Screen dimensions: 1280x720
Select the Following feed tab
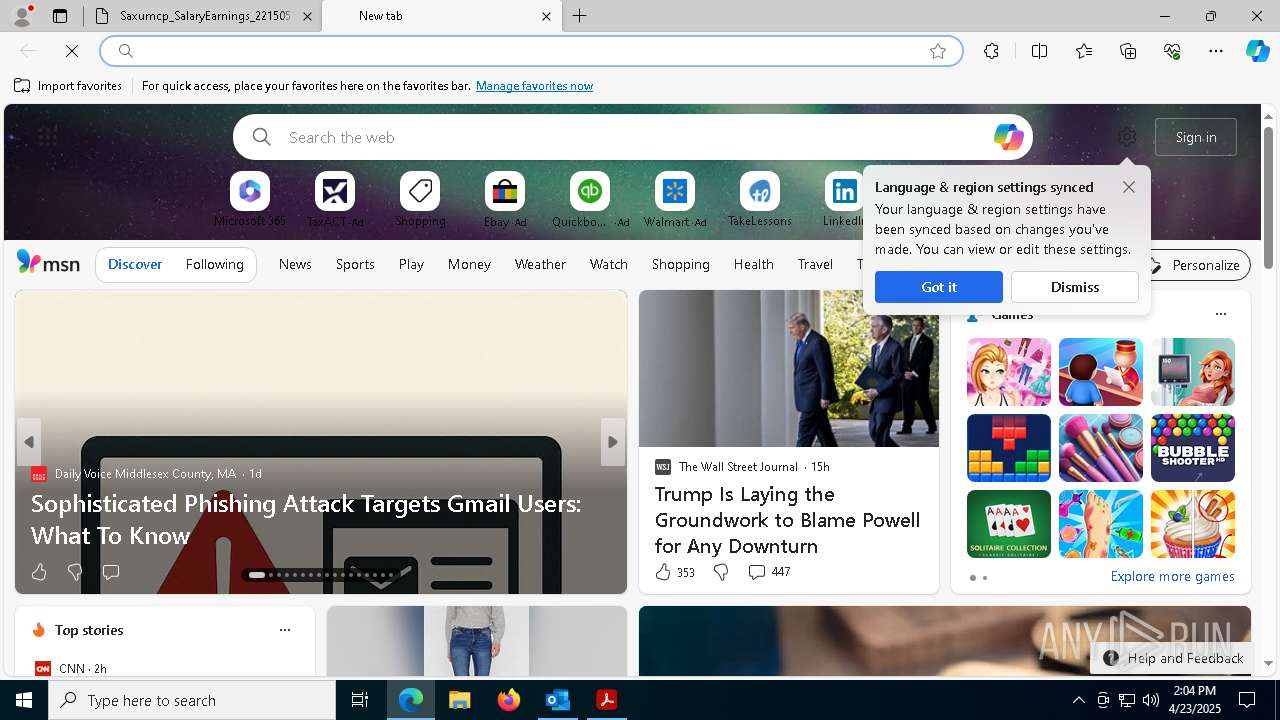tap(214, 264)
